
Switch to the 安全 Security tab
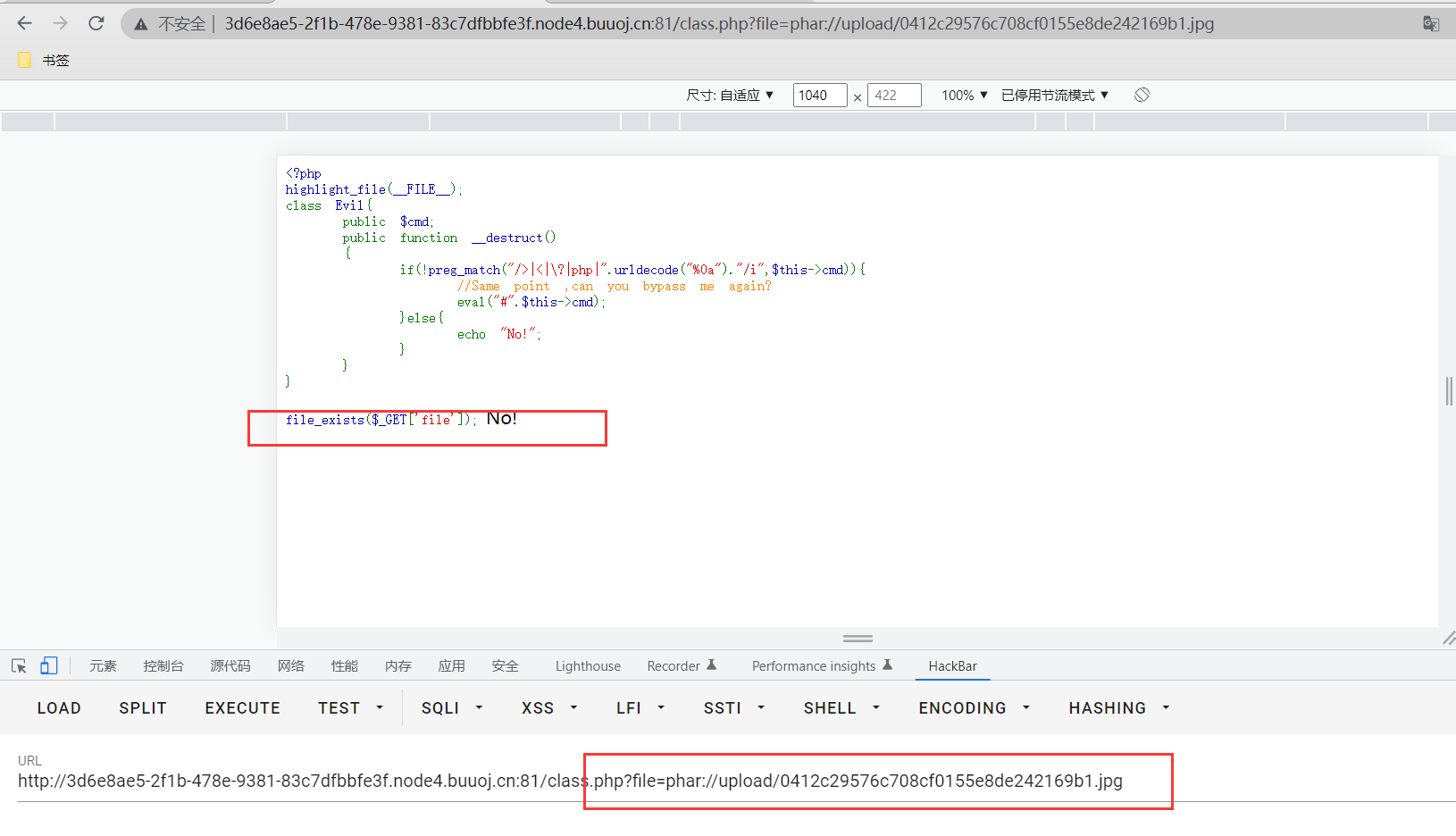[x=506, y=666]
